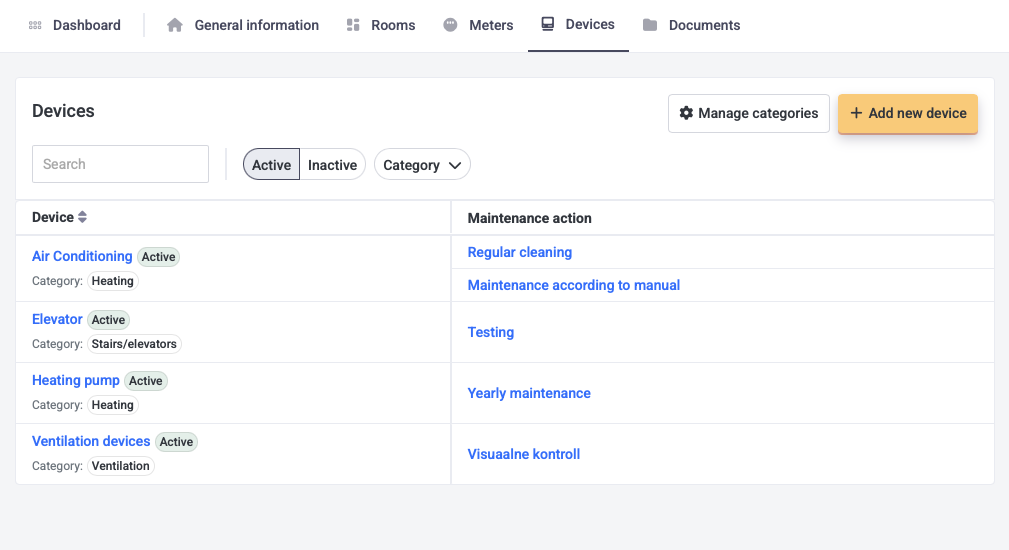This screenshot has width=1009, height=550.
Task: Click the General information home icon
Action: 175,25
